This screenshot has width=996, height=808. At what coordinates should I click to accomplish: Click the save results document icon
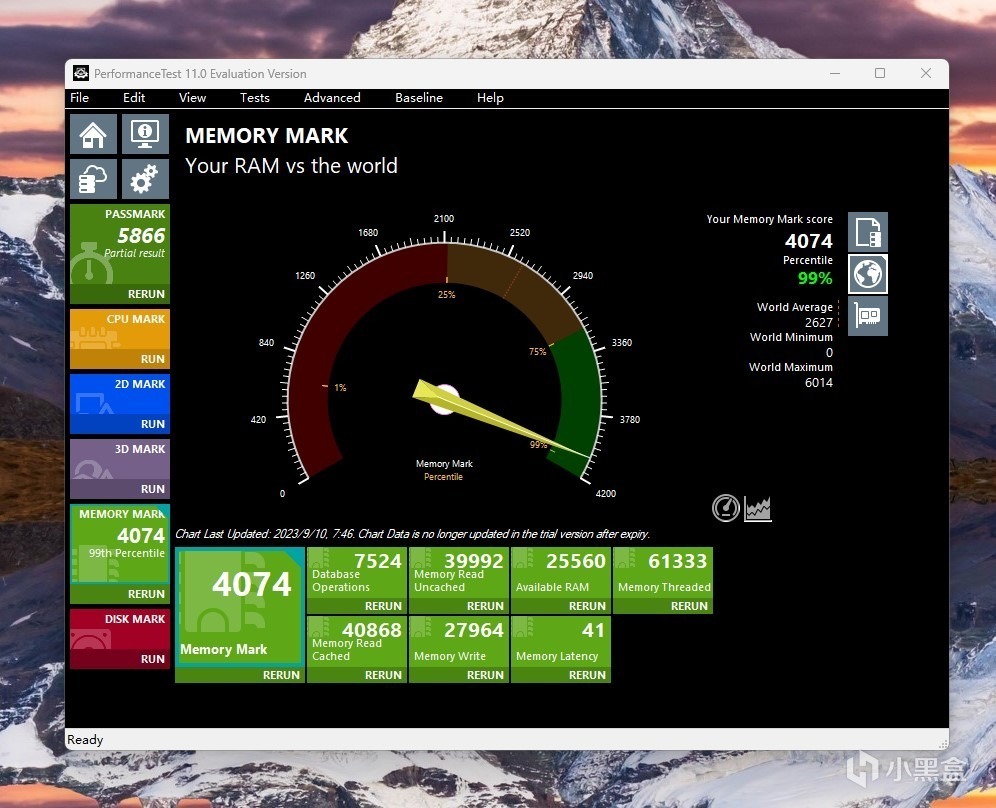tap(868, 232)
